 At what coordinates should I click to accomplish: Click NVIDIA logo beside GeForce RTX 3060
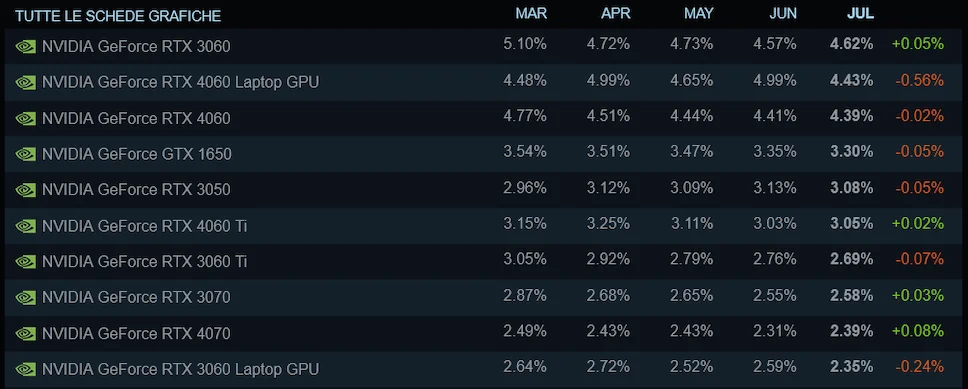25,46
